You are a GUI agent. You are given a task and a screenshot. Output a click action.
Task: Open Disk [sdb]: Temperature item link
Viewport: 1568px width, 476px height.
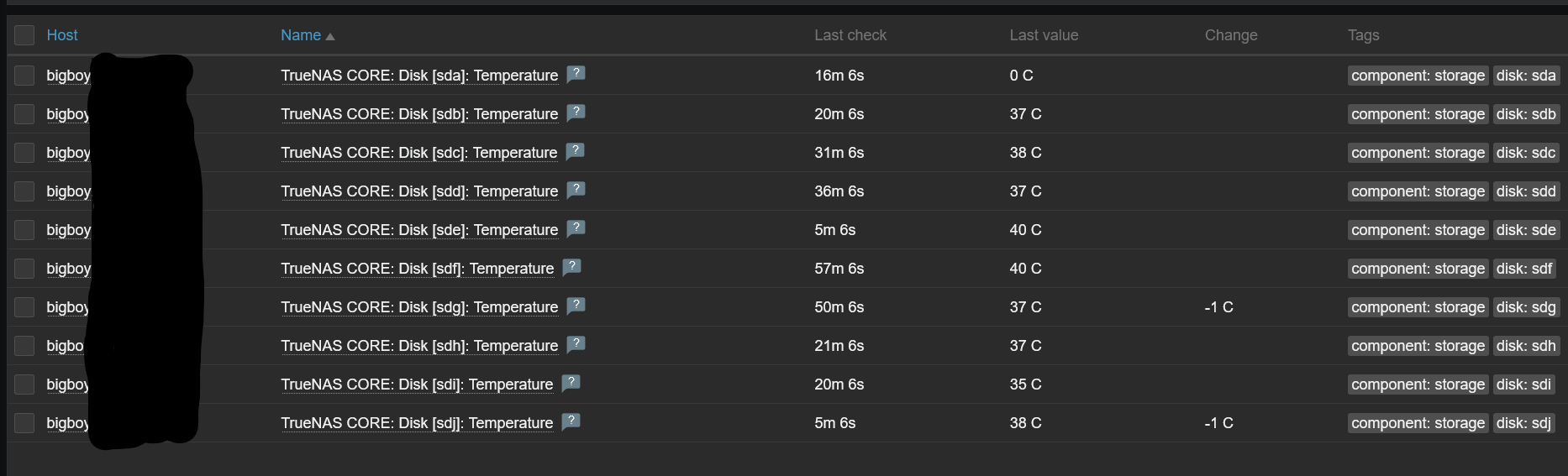(x=419, y=114)
